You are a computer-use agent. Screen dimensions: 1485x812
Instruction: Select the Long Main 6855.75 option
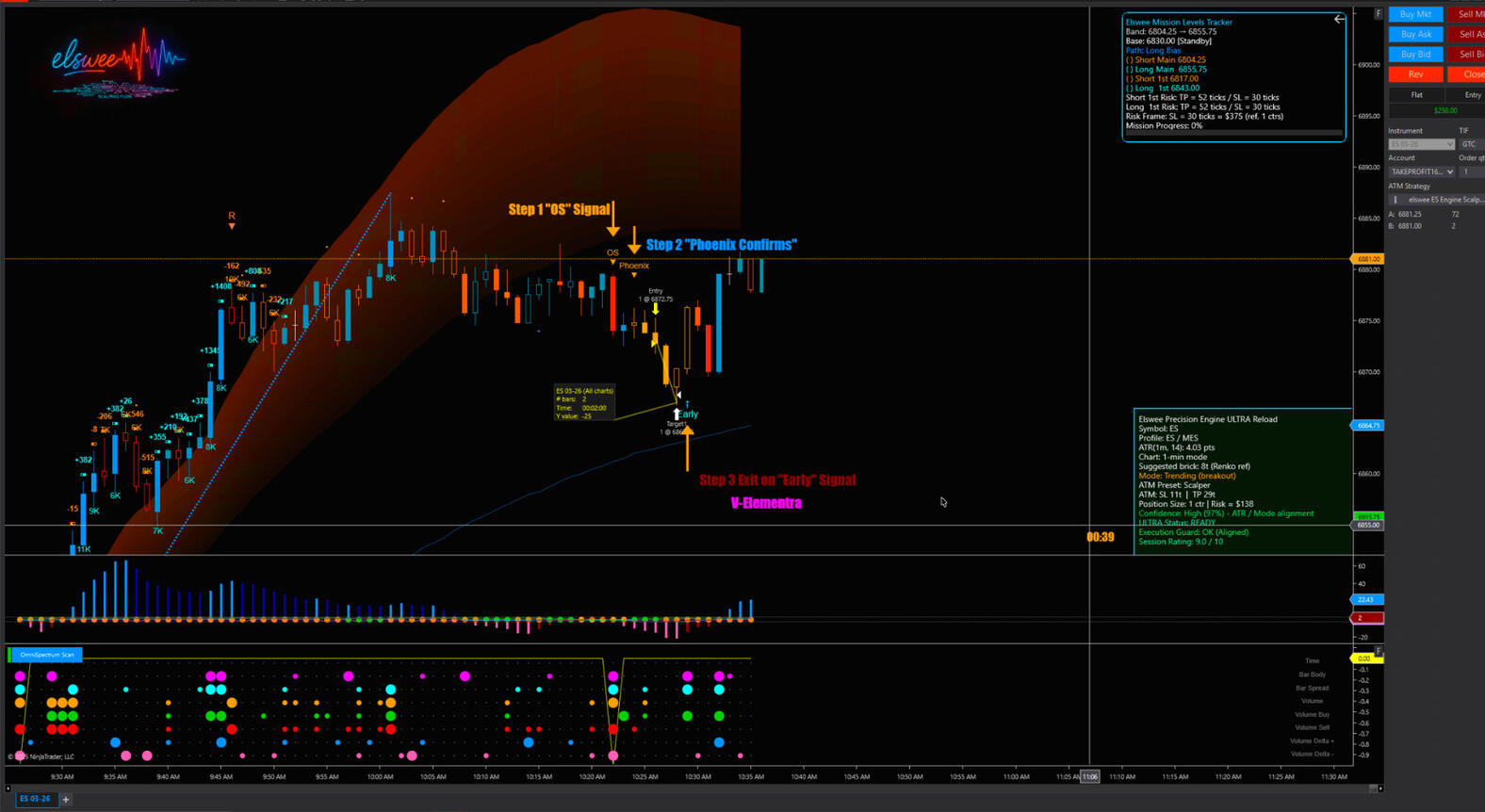[1129, 70]
